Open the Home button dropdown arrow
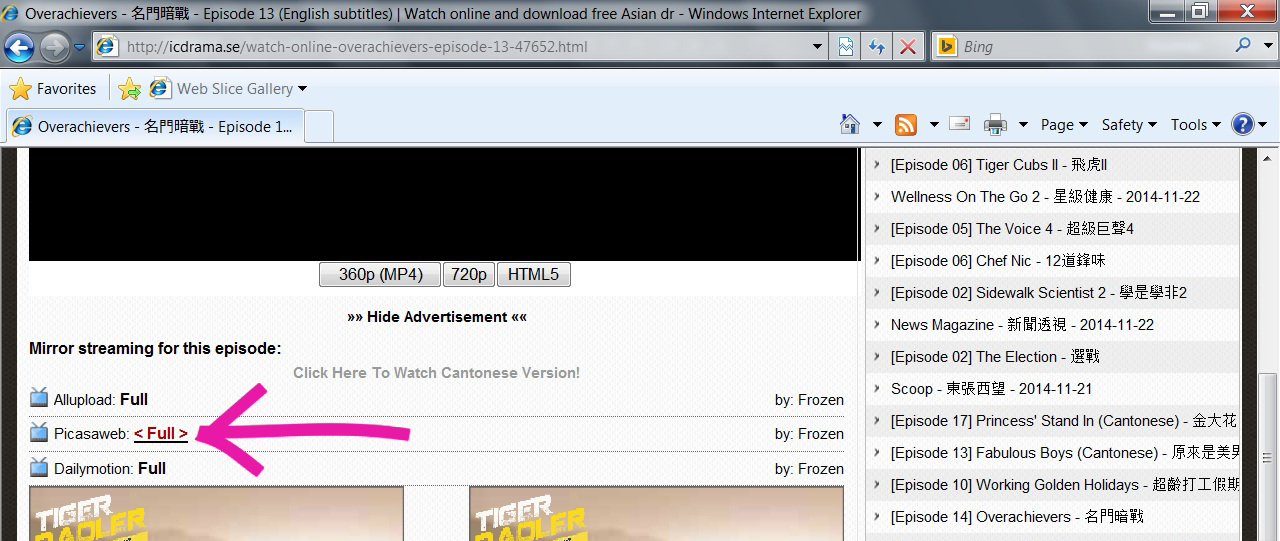 (x=877, y=125)
